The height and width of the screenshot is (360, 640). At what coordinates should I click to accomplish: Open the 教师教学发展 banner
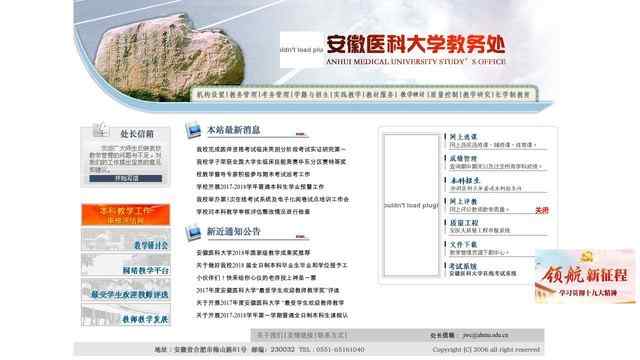tap(126, 314)
